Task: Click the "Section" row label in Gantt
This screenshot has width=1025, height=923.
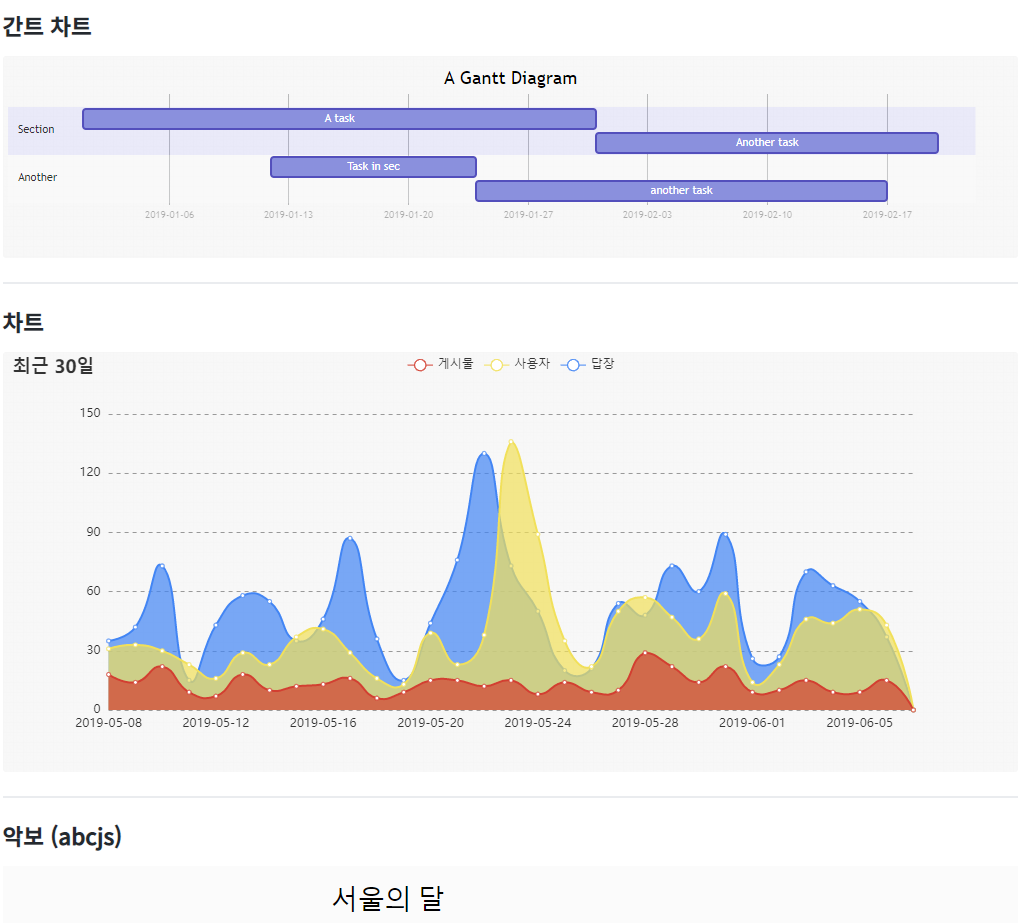Action: tap(36, 130)
